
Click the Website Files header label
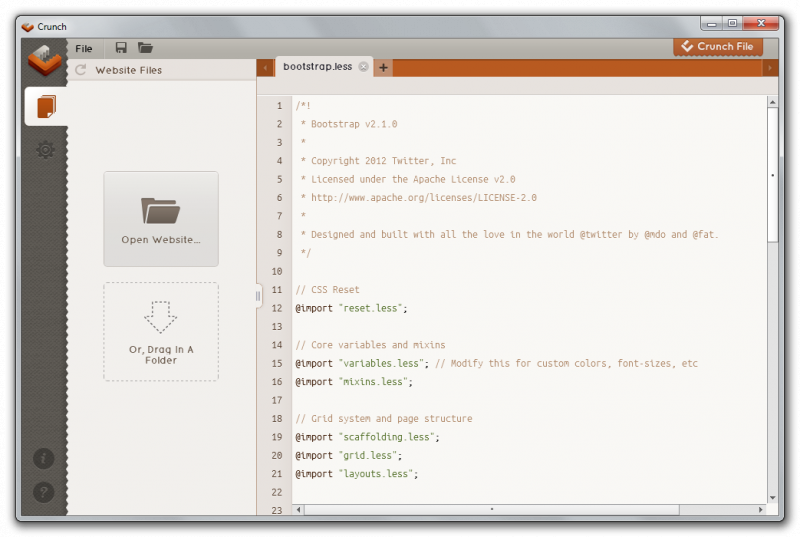coord(129,70)
